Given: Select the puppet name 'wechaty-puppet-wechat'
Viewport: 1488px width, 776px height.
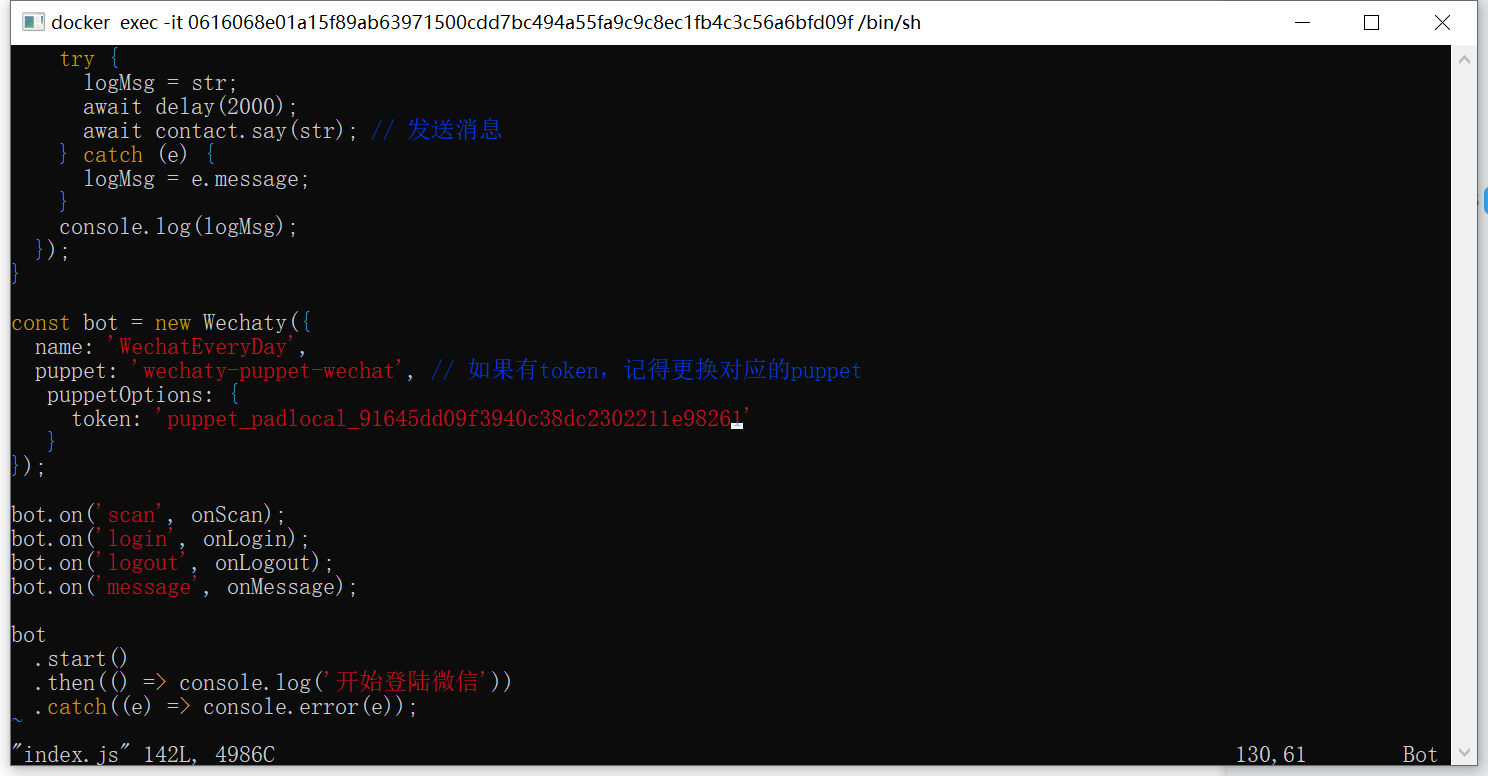Looking at the screenshot, I should pos(267,370).
